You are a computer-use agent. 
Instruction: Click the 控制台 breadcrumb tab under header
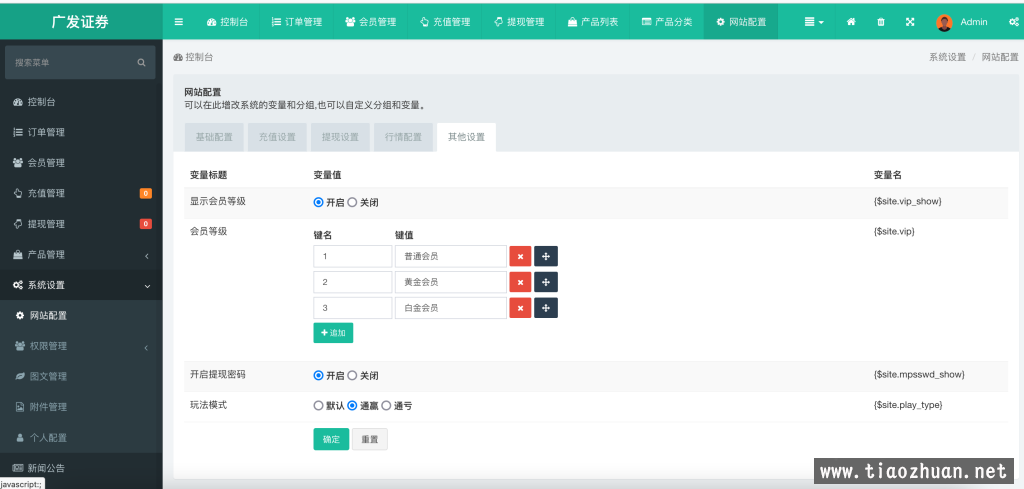coord(193,57)
